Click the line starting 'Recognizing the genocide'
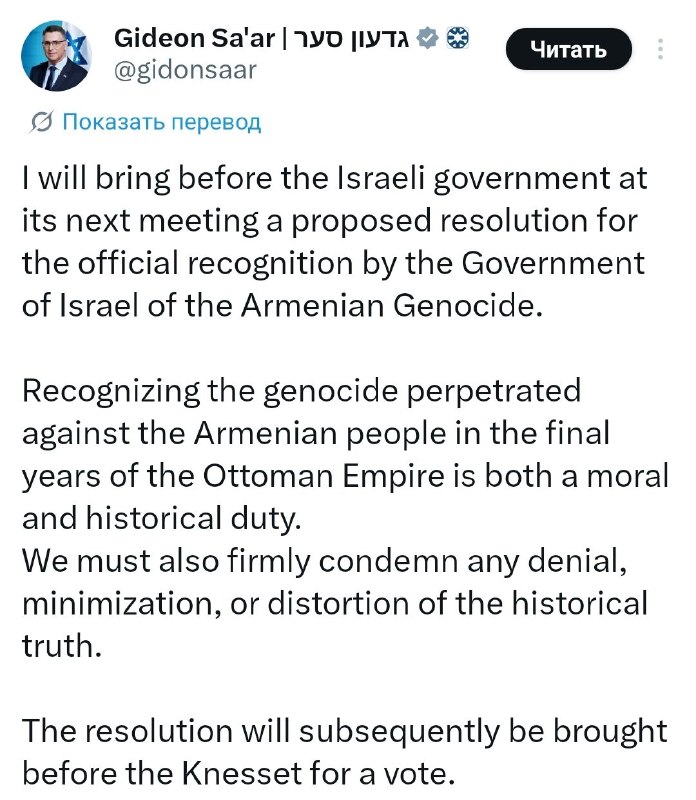This screenshot has width=696, height=800. pos(302,392)
